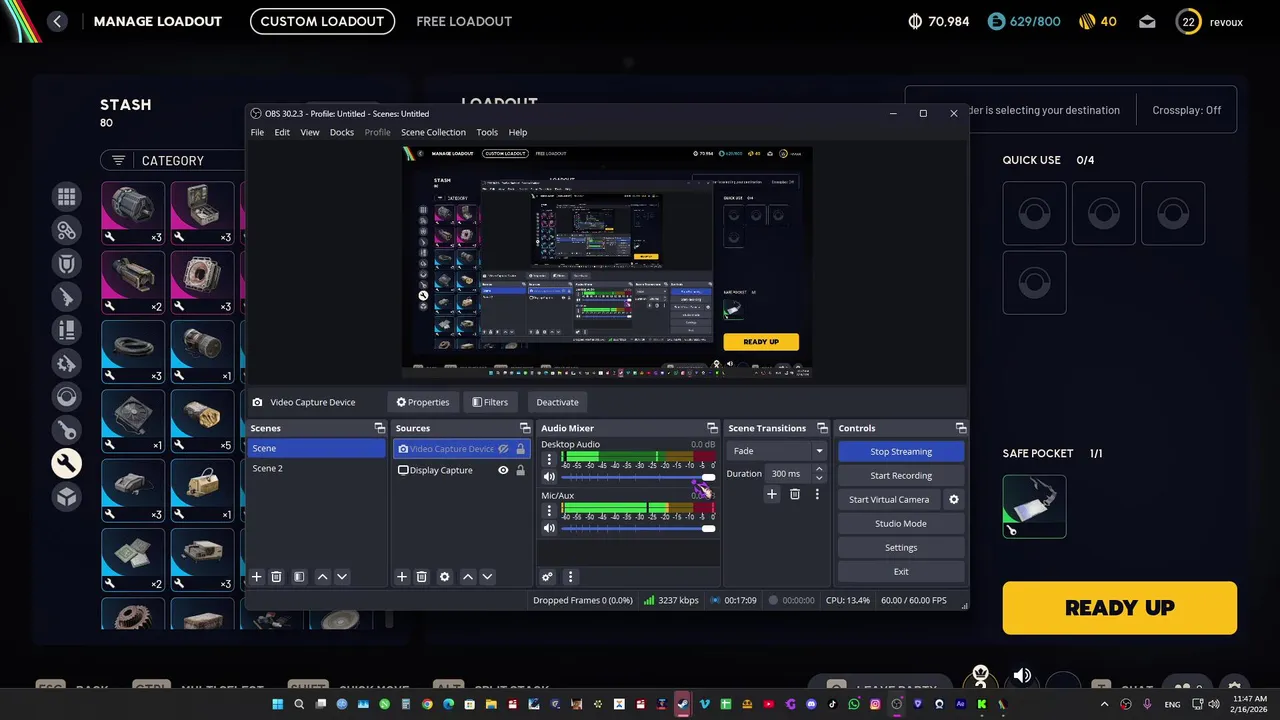Move source up arrow in the Sources panel
Image resolution: width=1280 pixels, height=720 pixels.
pos(467,577)
